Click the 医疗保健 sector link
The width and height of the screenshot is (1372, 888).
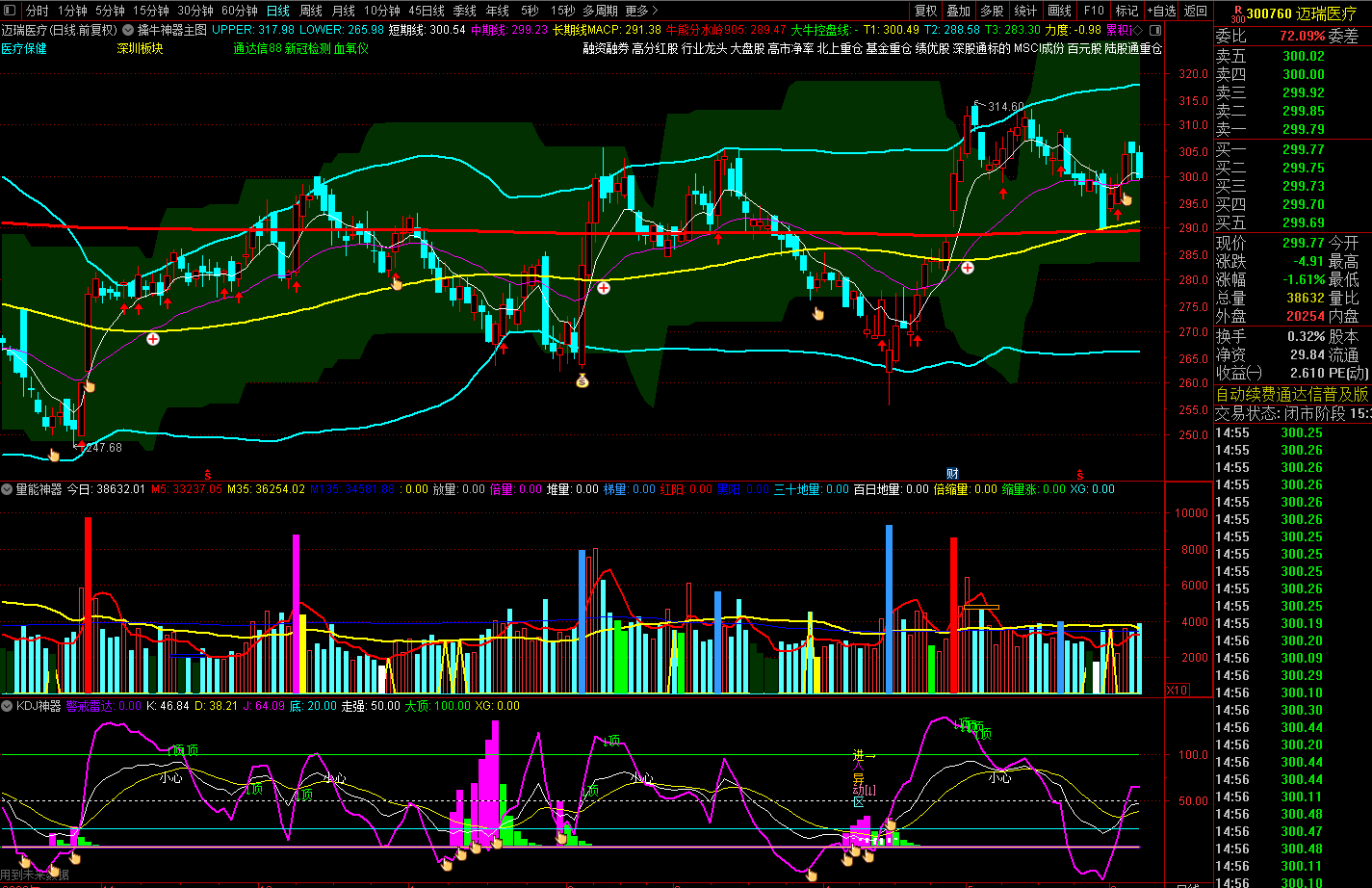pos(24,48)
